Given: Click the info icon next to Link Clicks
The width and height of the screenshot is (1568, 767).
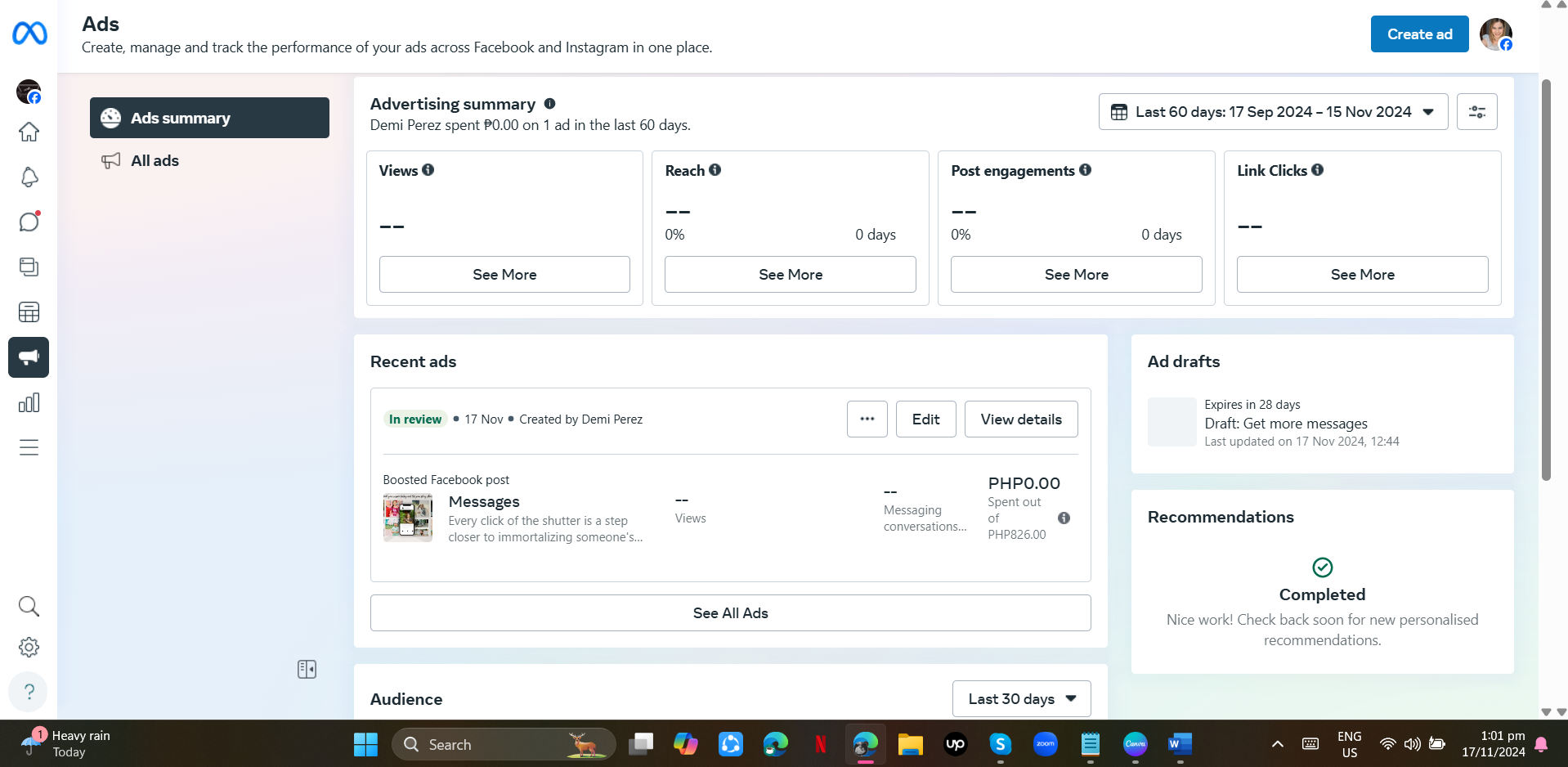Looking at the screenshot, I should 1318,170.
